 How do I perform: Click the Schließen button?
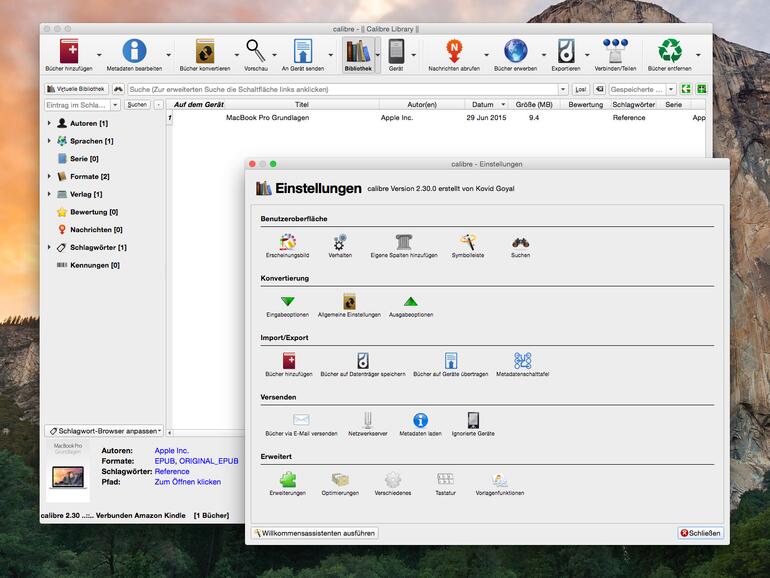coord(700,533)
